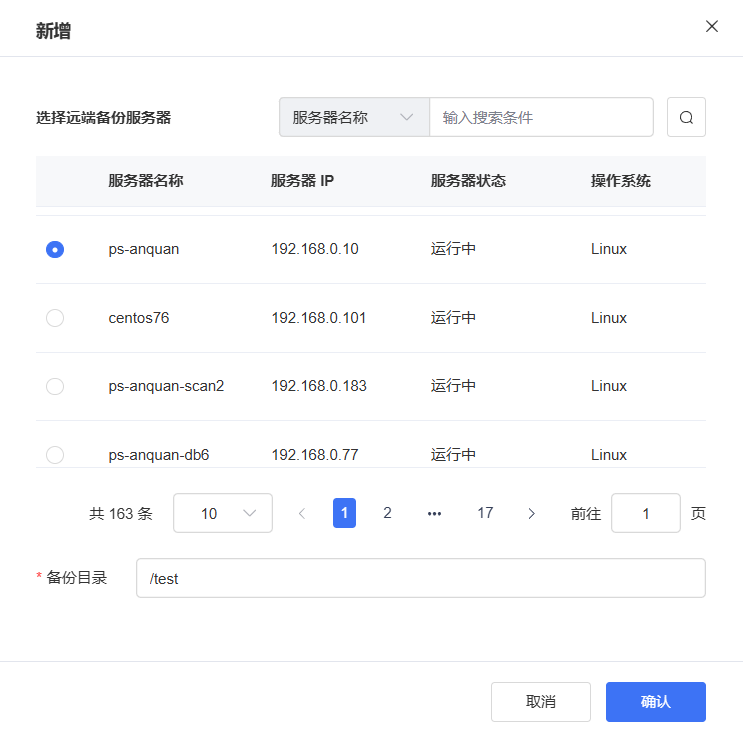Screen dimensions: 743x739
Task: Click the ps-anquan server name cell
Action: click(x=144, y=249)
